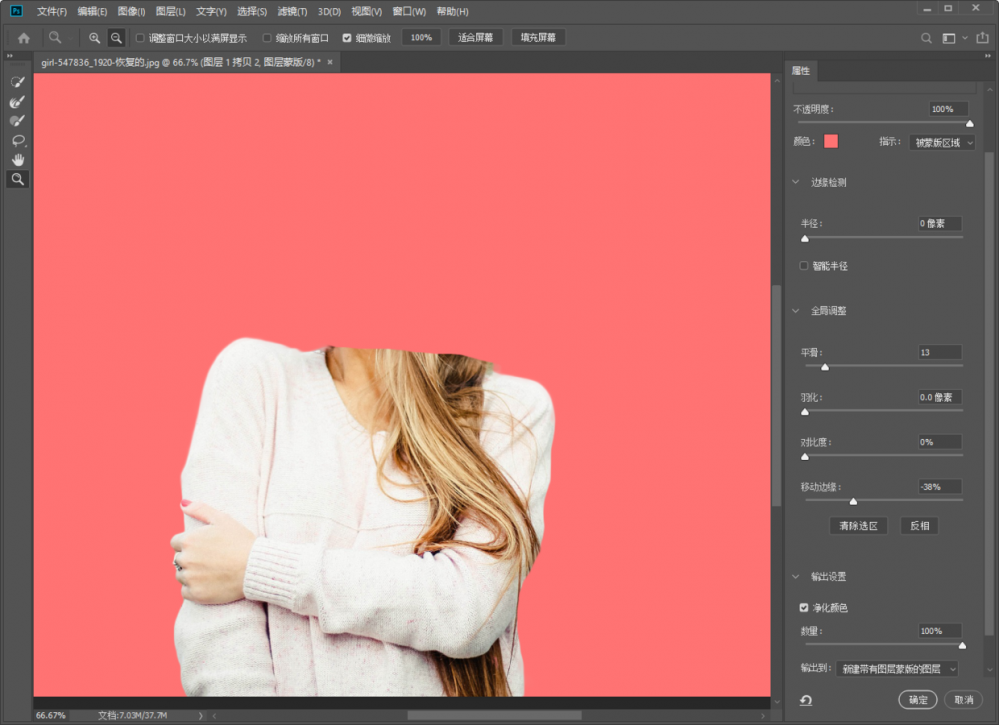Click the 反相 button
Viewport: 999px width, 725px height.
[918, 526]
